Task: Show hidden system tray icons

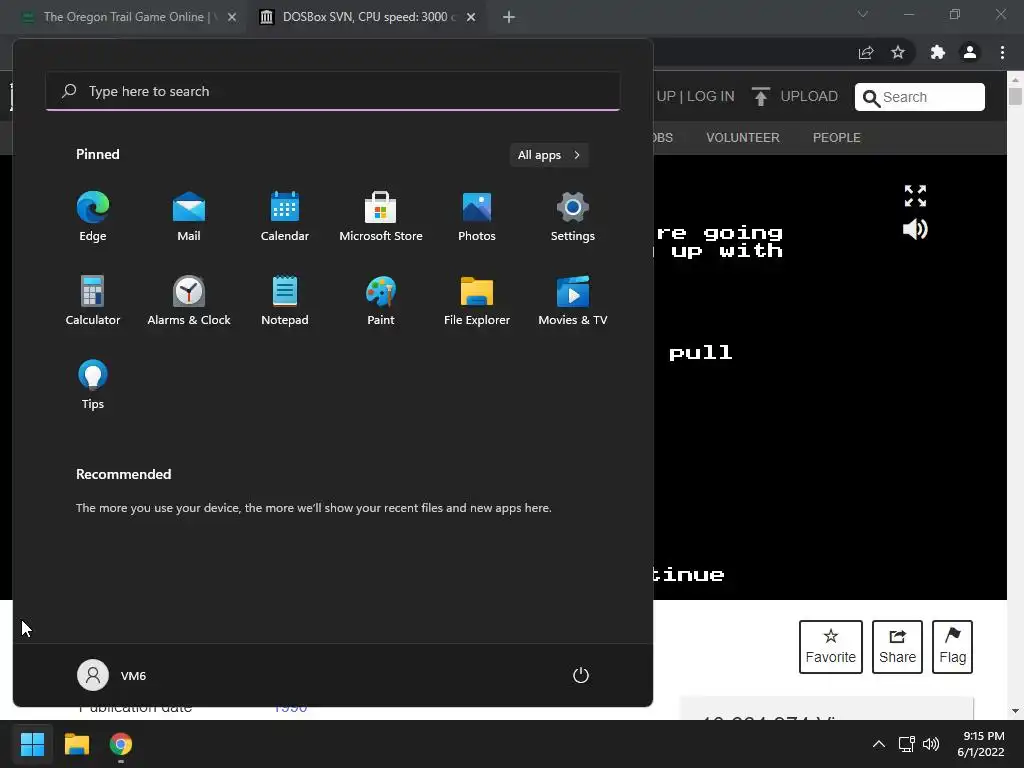Action: (879, 744)
